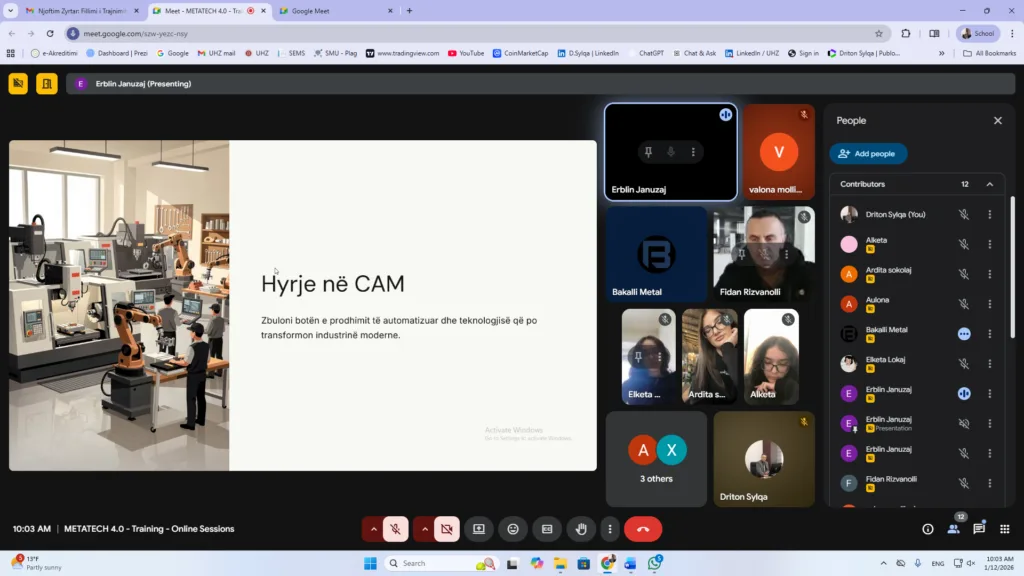Open WhatsApp from the Windows taskbar
This screenshot has width=1024, height=576.
(654, 563)
